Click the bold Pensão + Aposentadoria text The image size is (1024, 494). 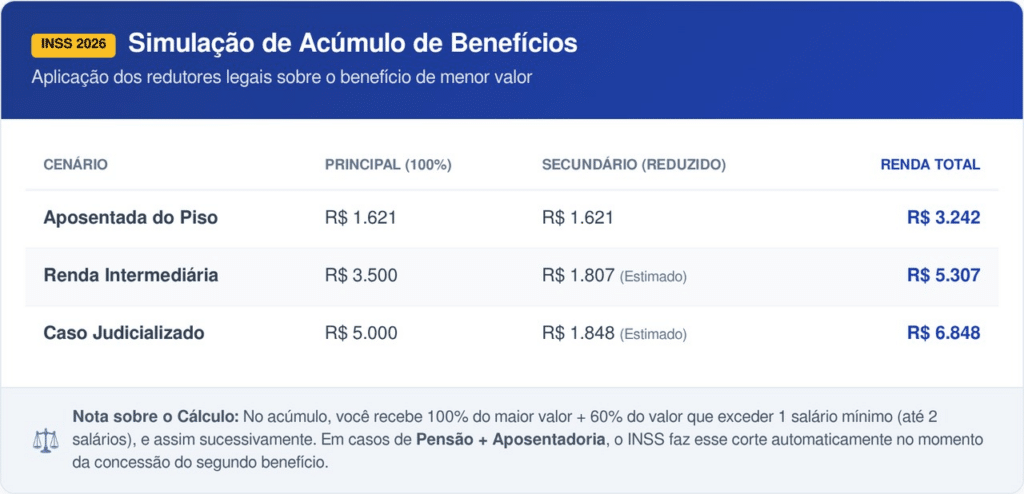point(511,440)
